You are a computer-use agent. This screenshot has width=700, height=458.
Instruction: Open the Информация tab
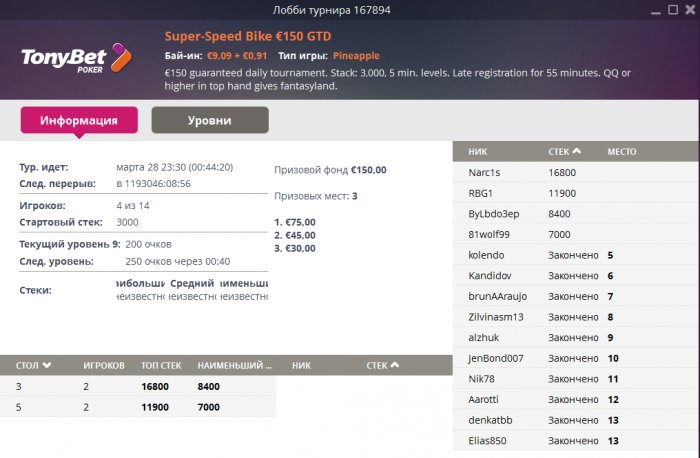tap(79, 120)
